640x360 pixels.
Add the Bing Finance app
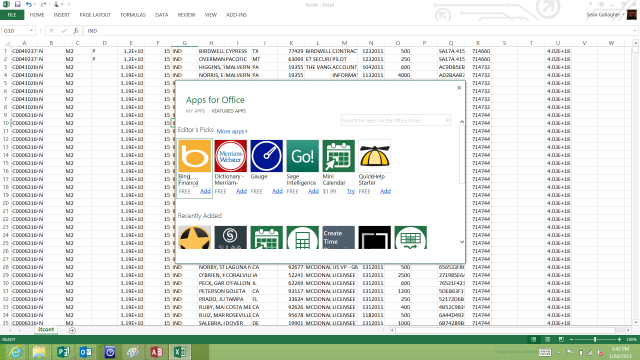pyautogui.click(x=205, y=191)
